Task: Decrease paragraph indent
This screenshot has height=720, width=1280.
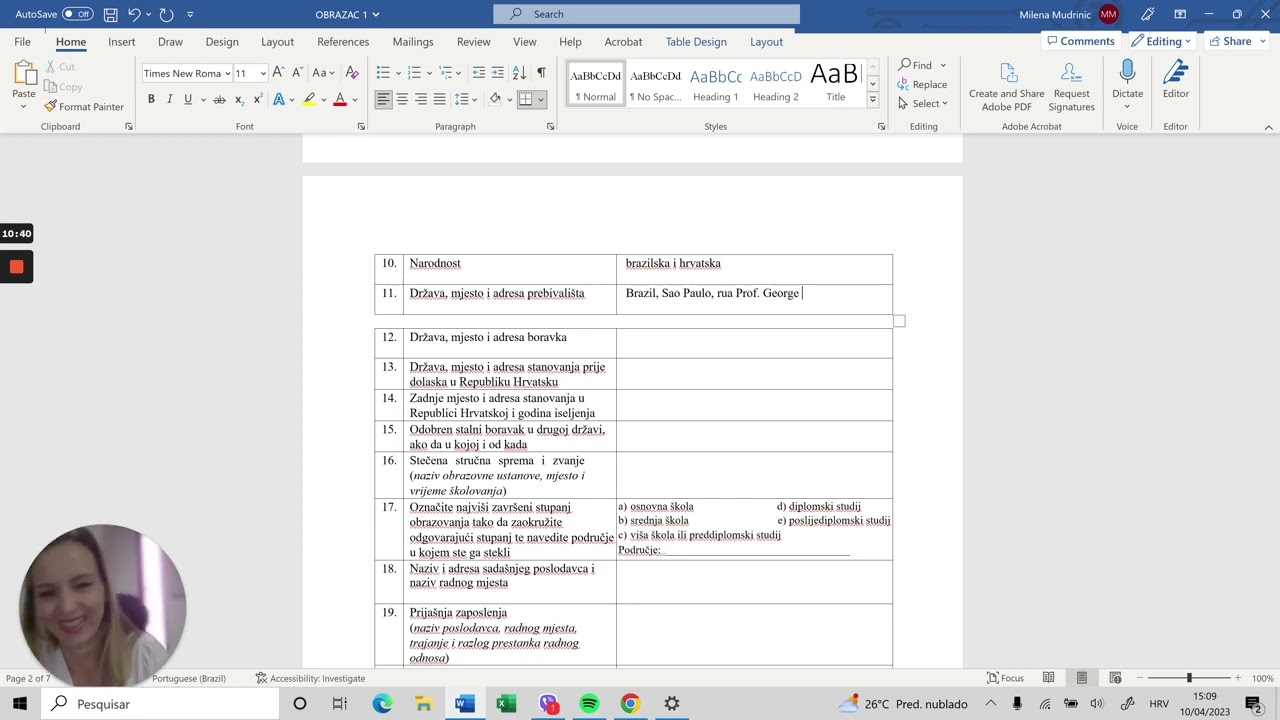Action: point(479,73)
